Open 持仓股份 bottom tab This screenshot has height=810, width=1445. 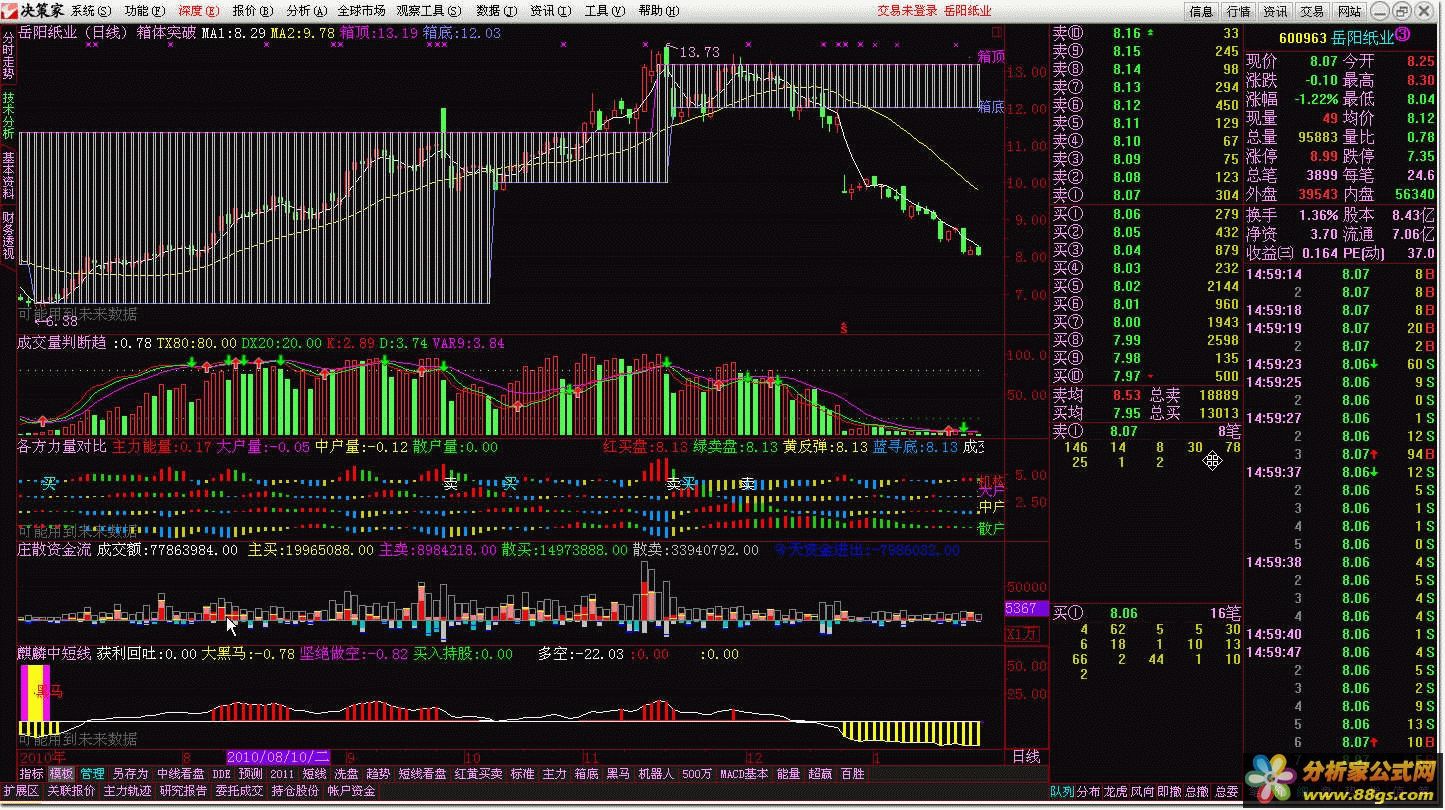tap(295, 791)
